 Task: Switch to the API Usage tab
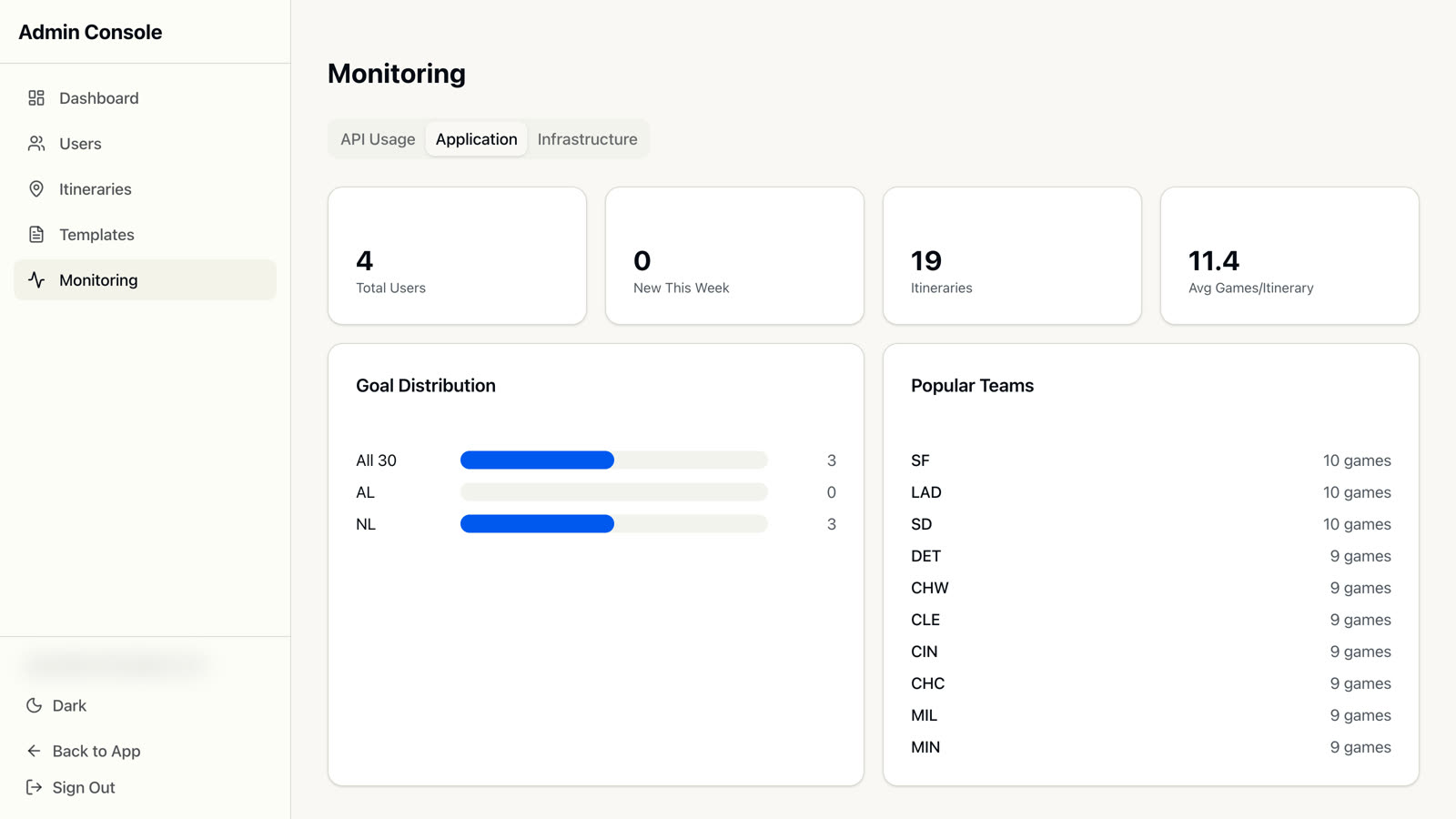click(x=378, y=139)
